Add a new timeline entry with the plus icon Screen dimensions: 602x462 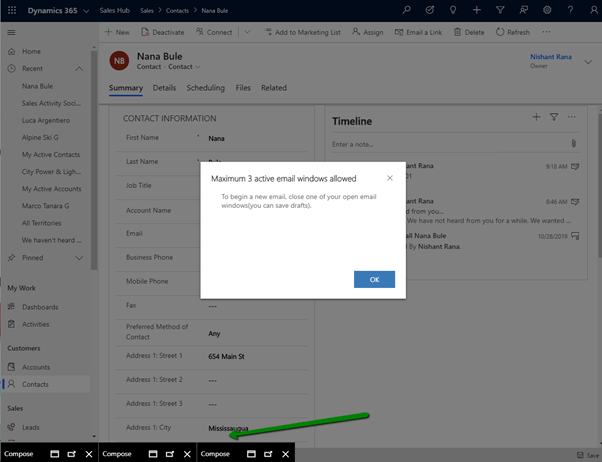(536, 117)
